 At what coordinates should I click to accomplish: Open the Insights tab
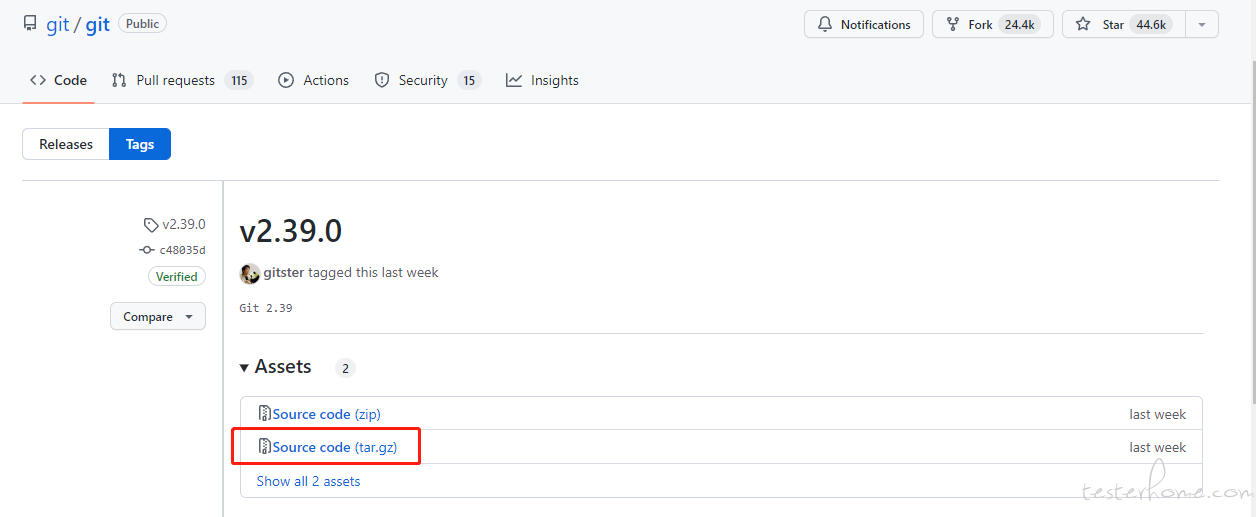click(x=542, y=80)
